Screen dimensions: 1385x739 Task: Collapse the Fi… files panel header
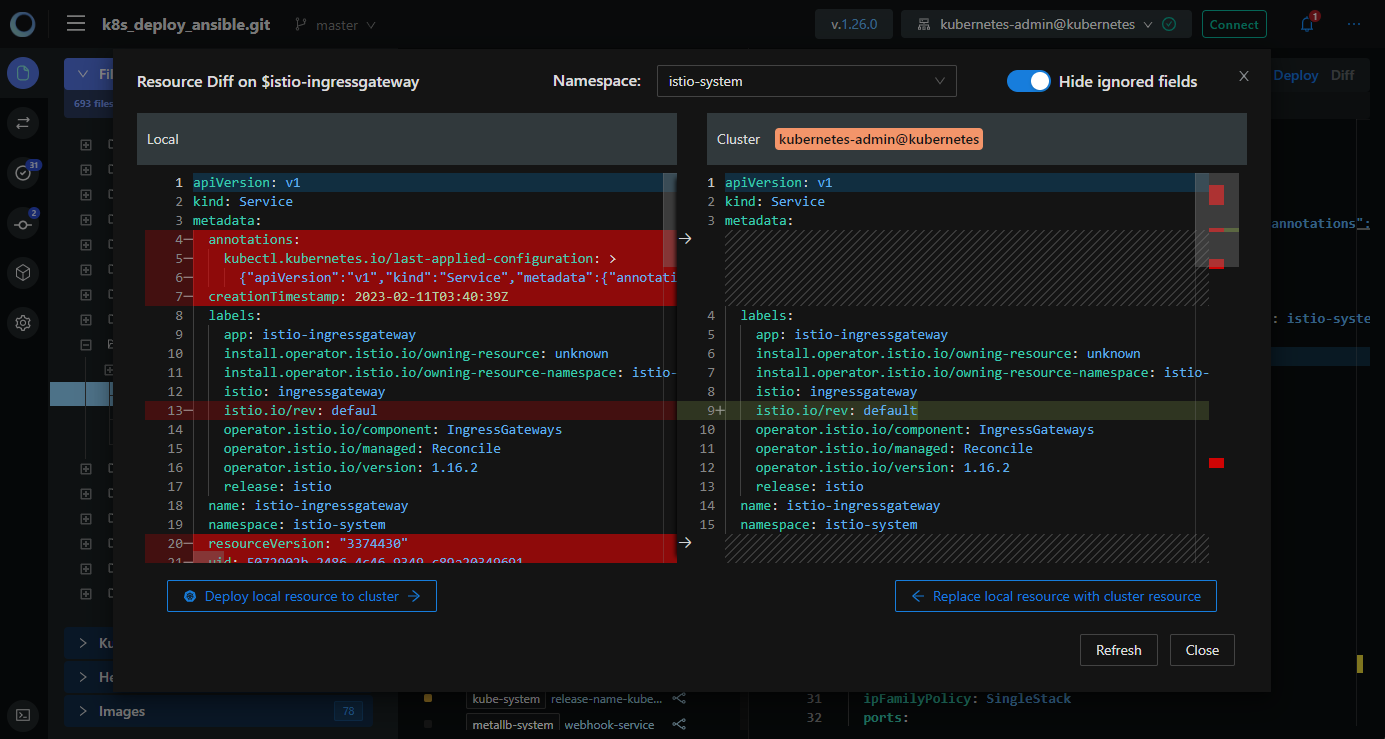click(88, 74)
